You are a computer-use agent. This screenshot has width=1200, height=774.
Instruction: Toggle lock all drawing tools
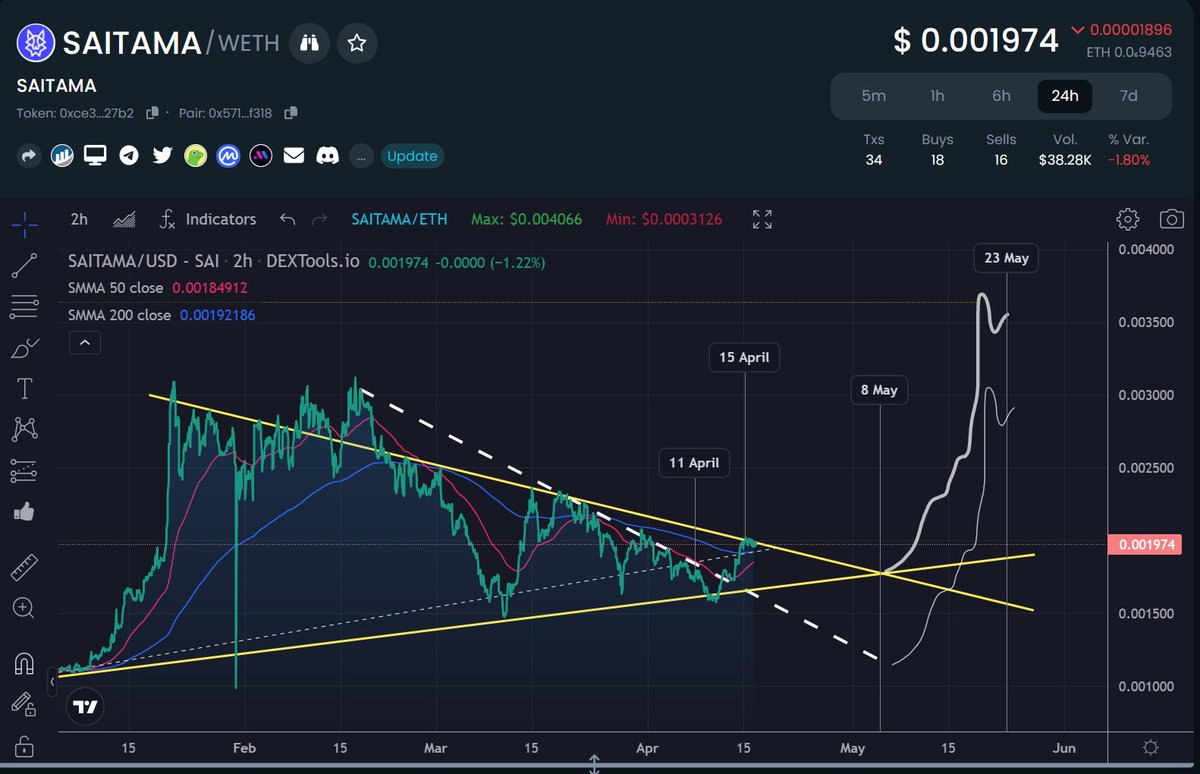coord(25,745)
